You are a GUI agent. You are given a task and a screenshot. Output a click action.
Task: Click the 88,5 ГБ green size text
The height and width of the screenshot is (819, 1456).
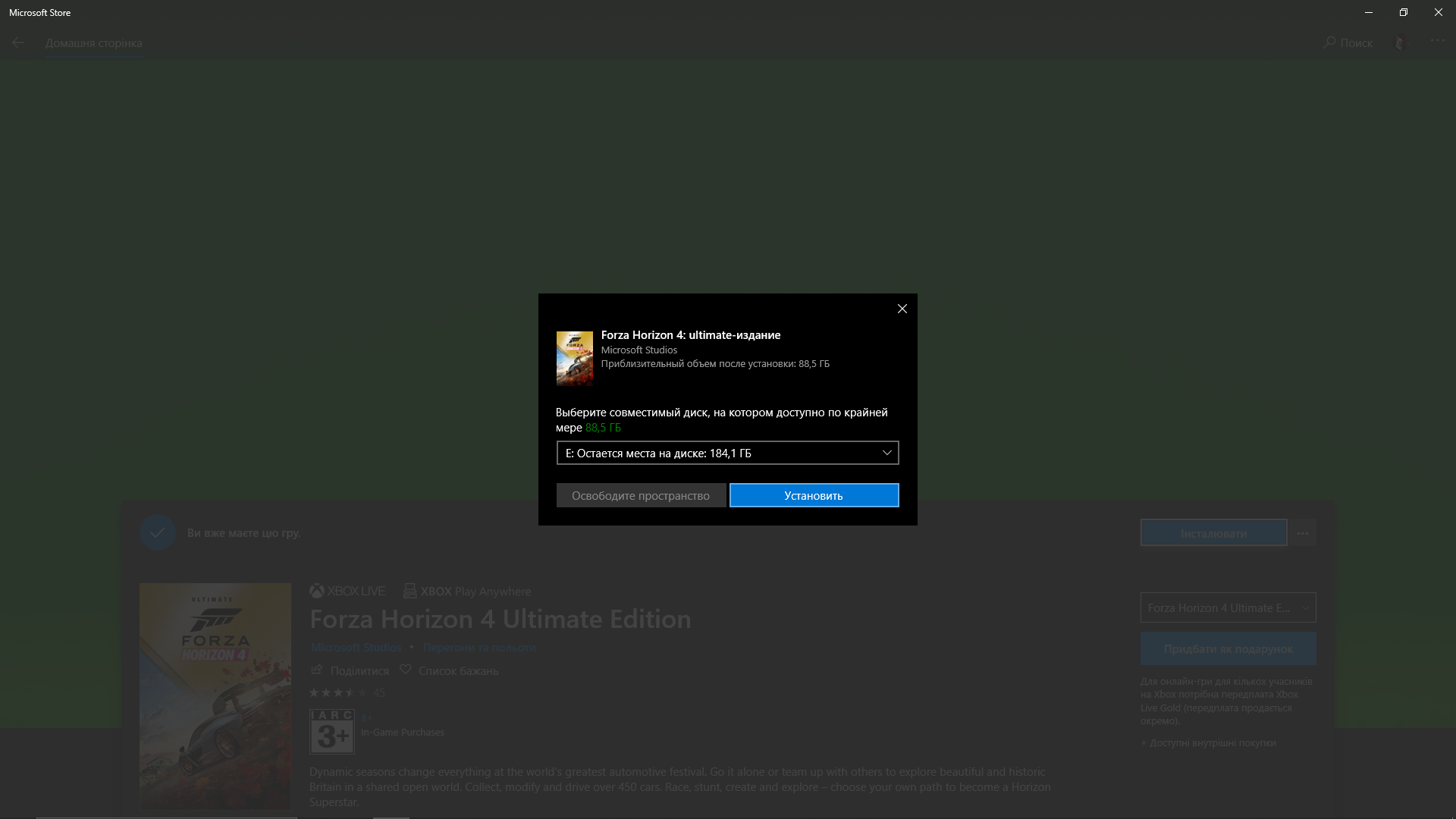pos(603,428)
